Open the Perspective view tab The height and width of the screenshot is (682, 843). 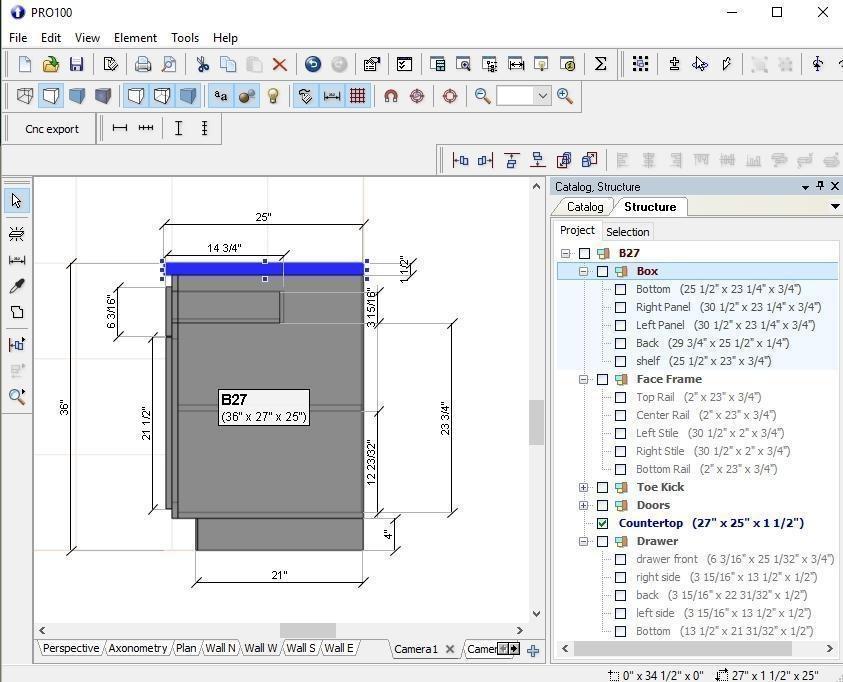point(69,648)
